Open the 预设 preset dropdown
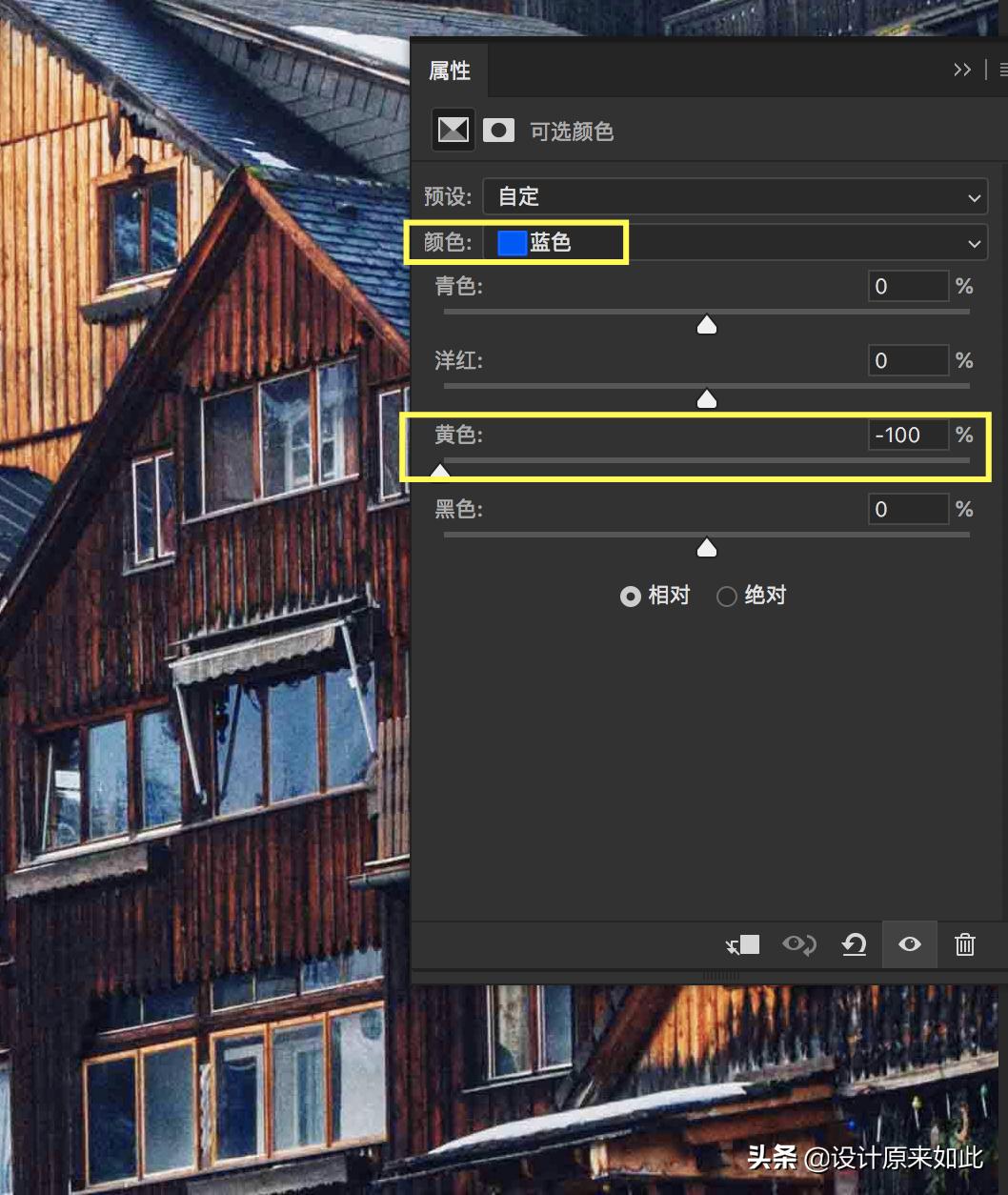 click(736, 197)
